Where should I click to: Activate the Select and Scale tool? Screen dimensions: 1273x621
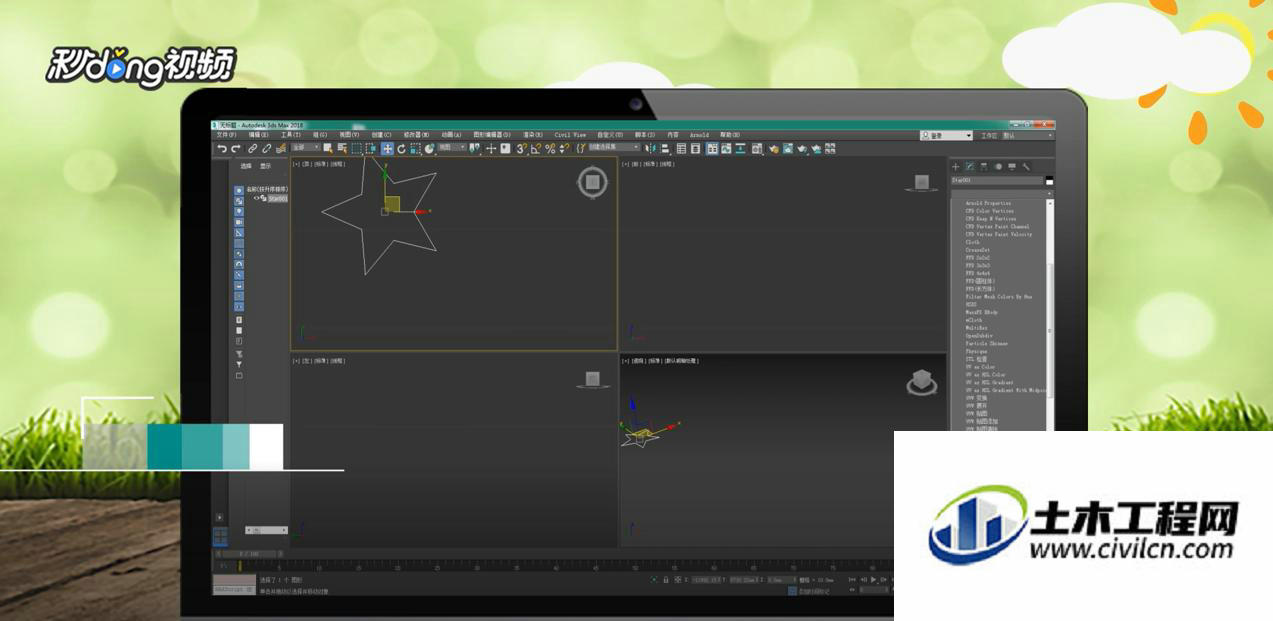(415, 148)
